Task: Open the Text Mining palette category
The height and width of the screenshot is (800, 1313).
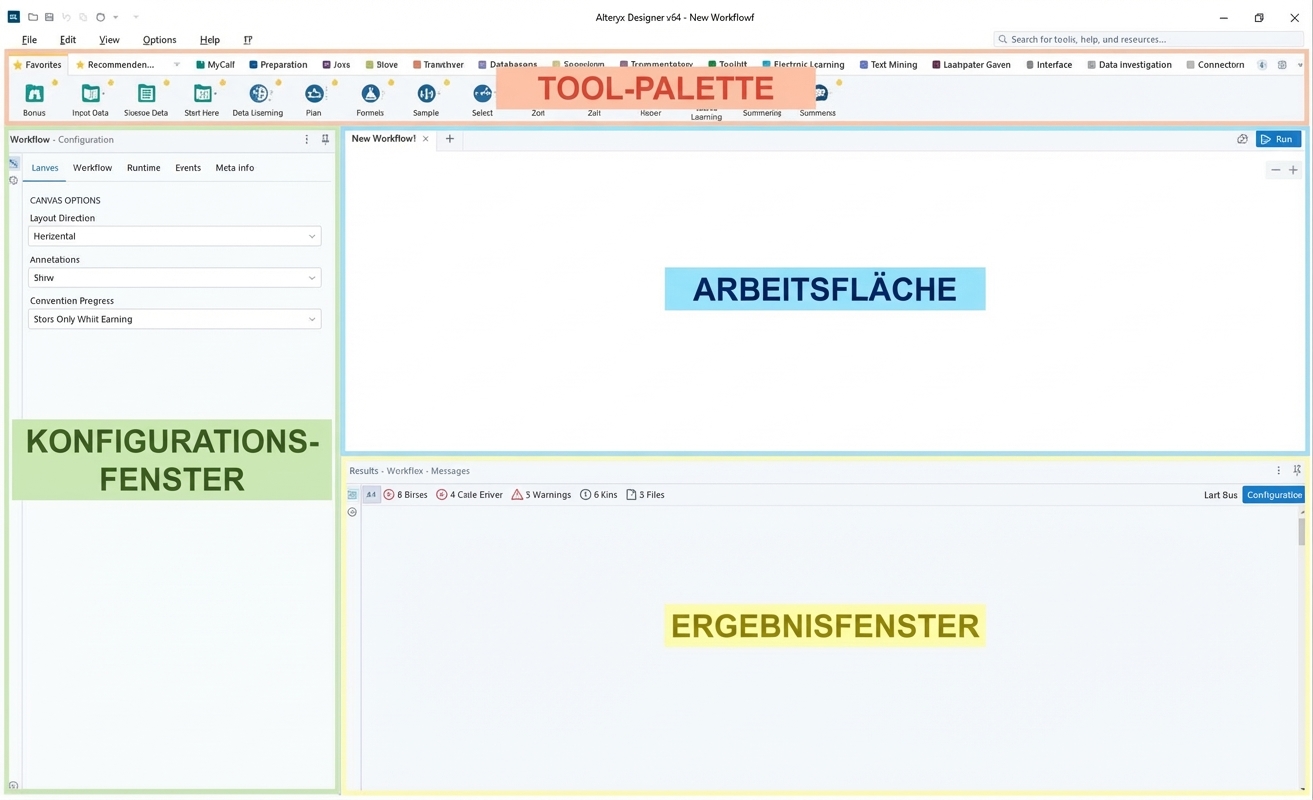Action: click(888, 64)
